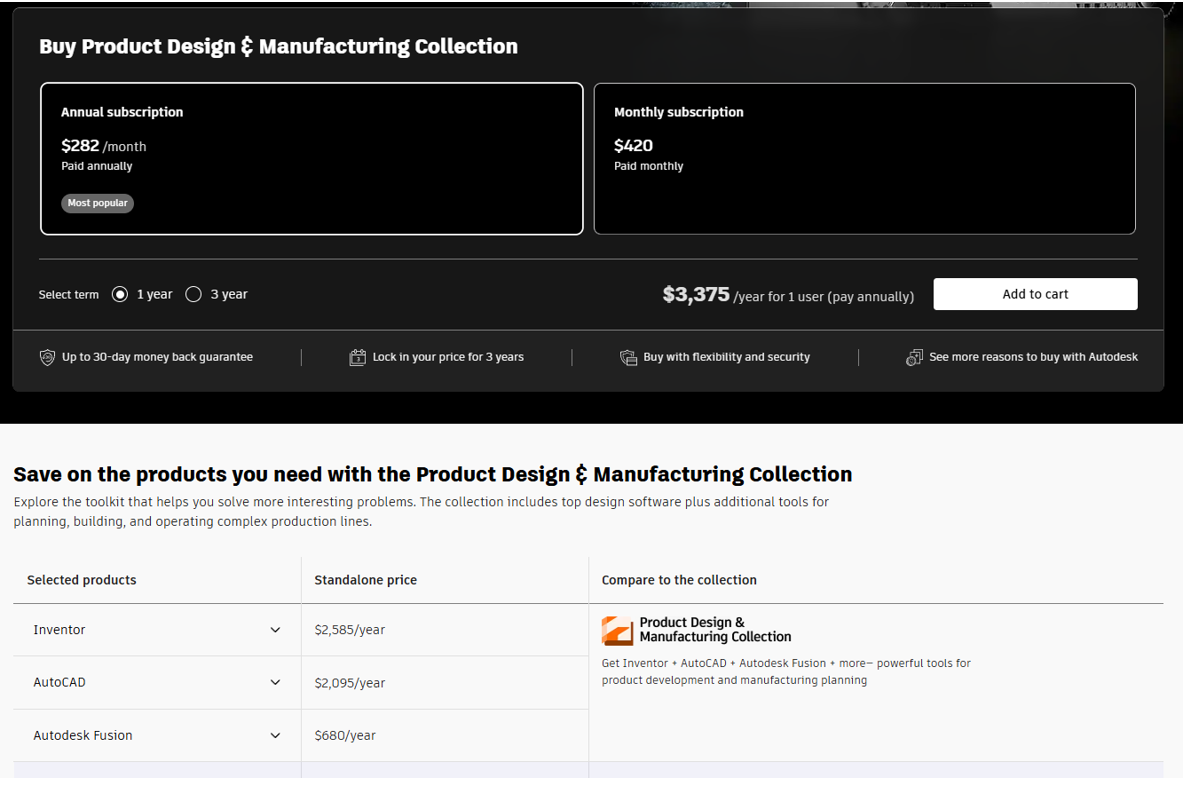The width and height of the screenshot is (1186, 789).
Task: Choose the 1 year term radio button
Action: pyautogui.click(x=120, y=294)
